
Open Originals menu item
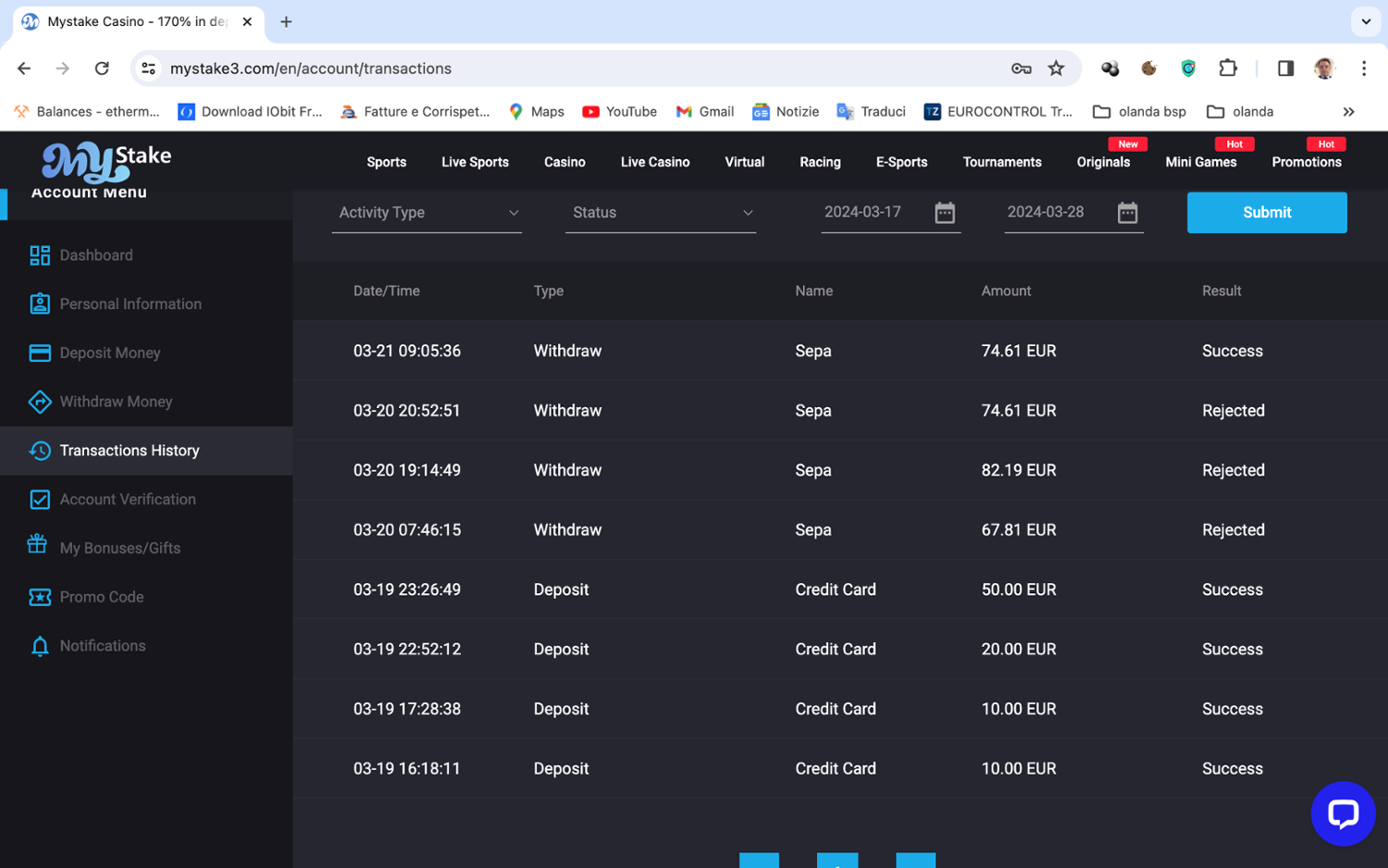point(1103,162)
